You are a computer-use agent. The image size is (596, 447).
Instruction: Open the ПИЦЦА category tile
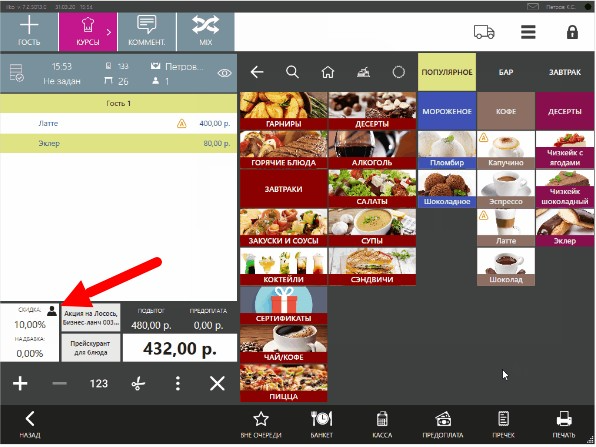[284, 383]
